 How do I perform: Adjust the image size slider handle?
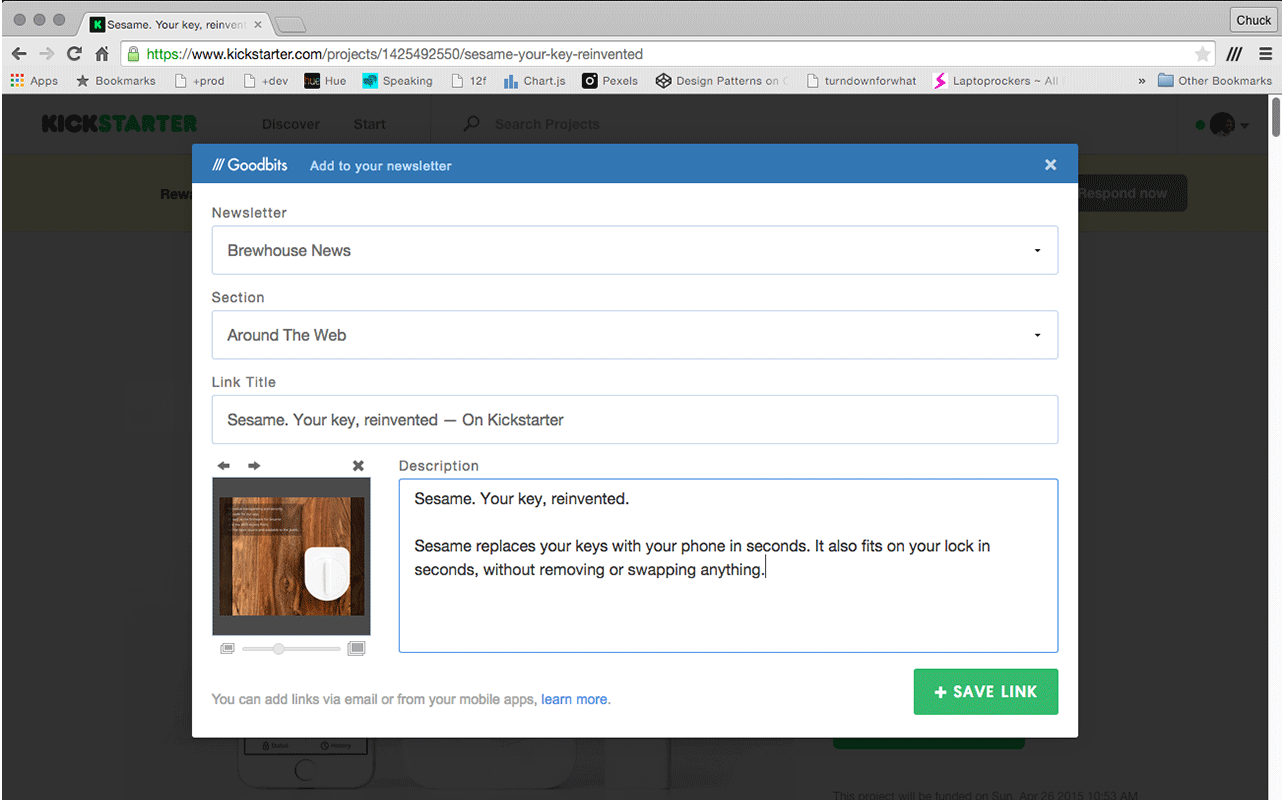pyautogui.click(x=279, y=649)
